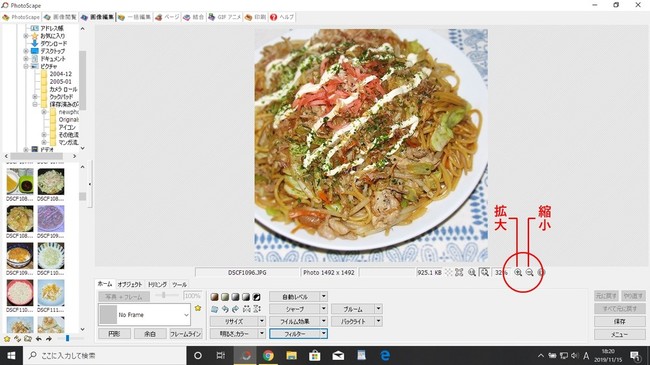Collapse the ピクチャ tree node

pyautogui.click(x=26, y=66)
